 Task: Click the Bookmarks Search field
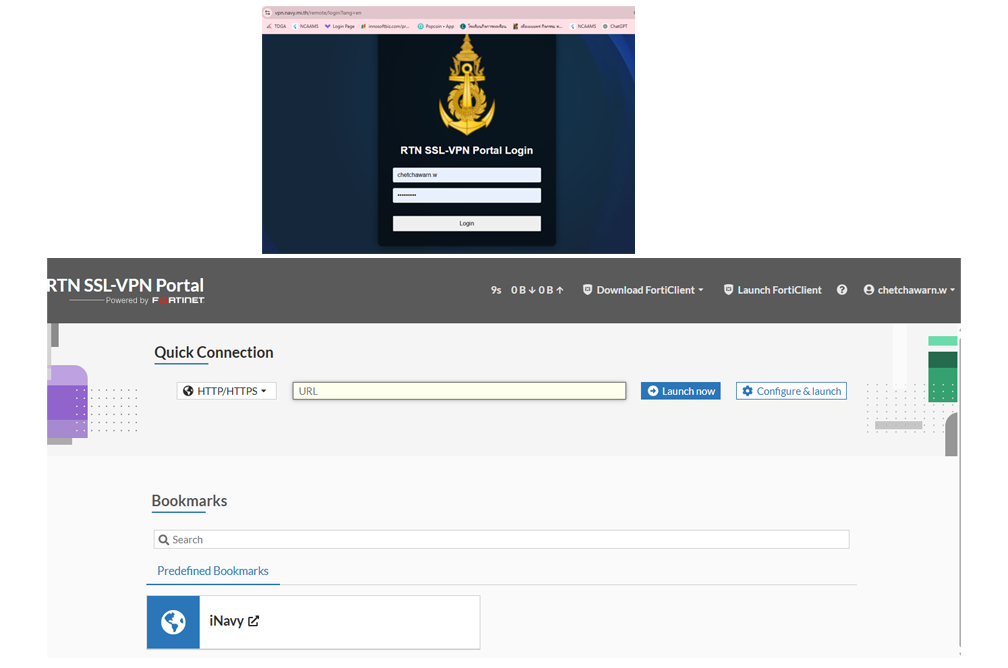(x=501, y=539)
